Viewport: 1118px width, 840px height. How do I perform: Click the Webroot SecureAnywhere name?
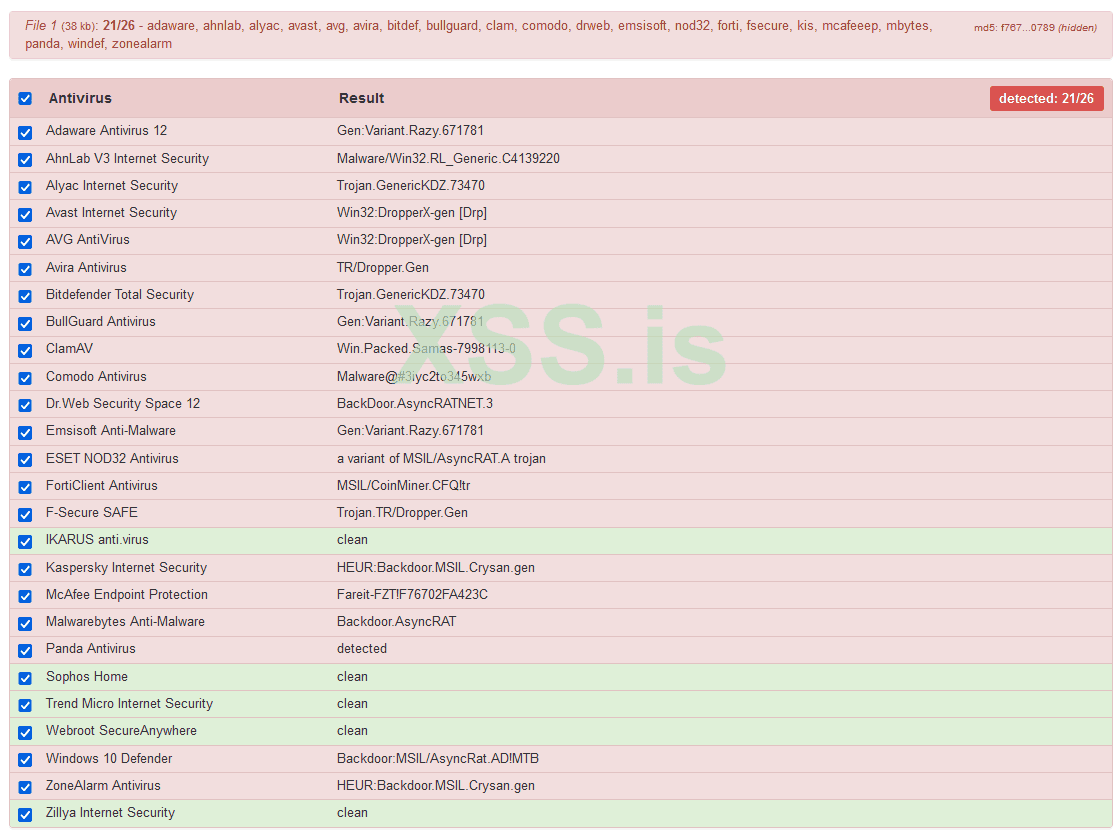point(121,731)
